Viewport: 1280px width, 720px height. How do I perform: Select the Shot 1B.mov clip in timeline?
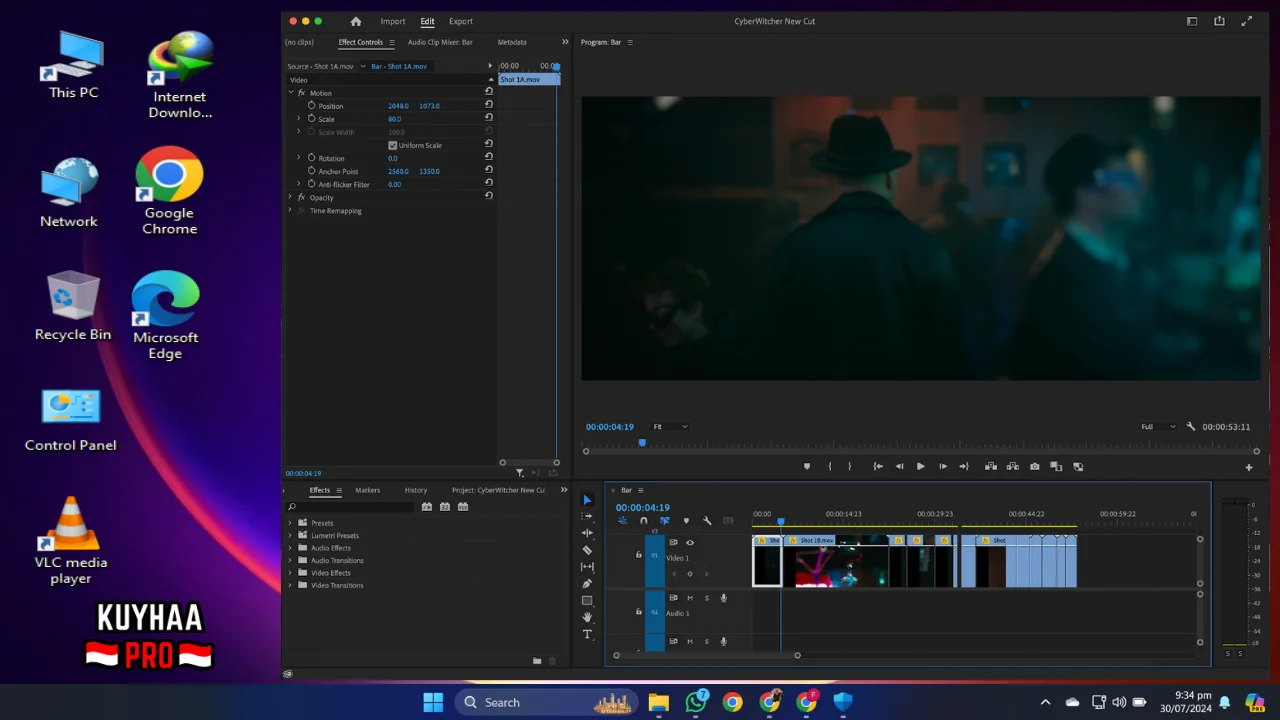point(836,562)
